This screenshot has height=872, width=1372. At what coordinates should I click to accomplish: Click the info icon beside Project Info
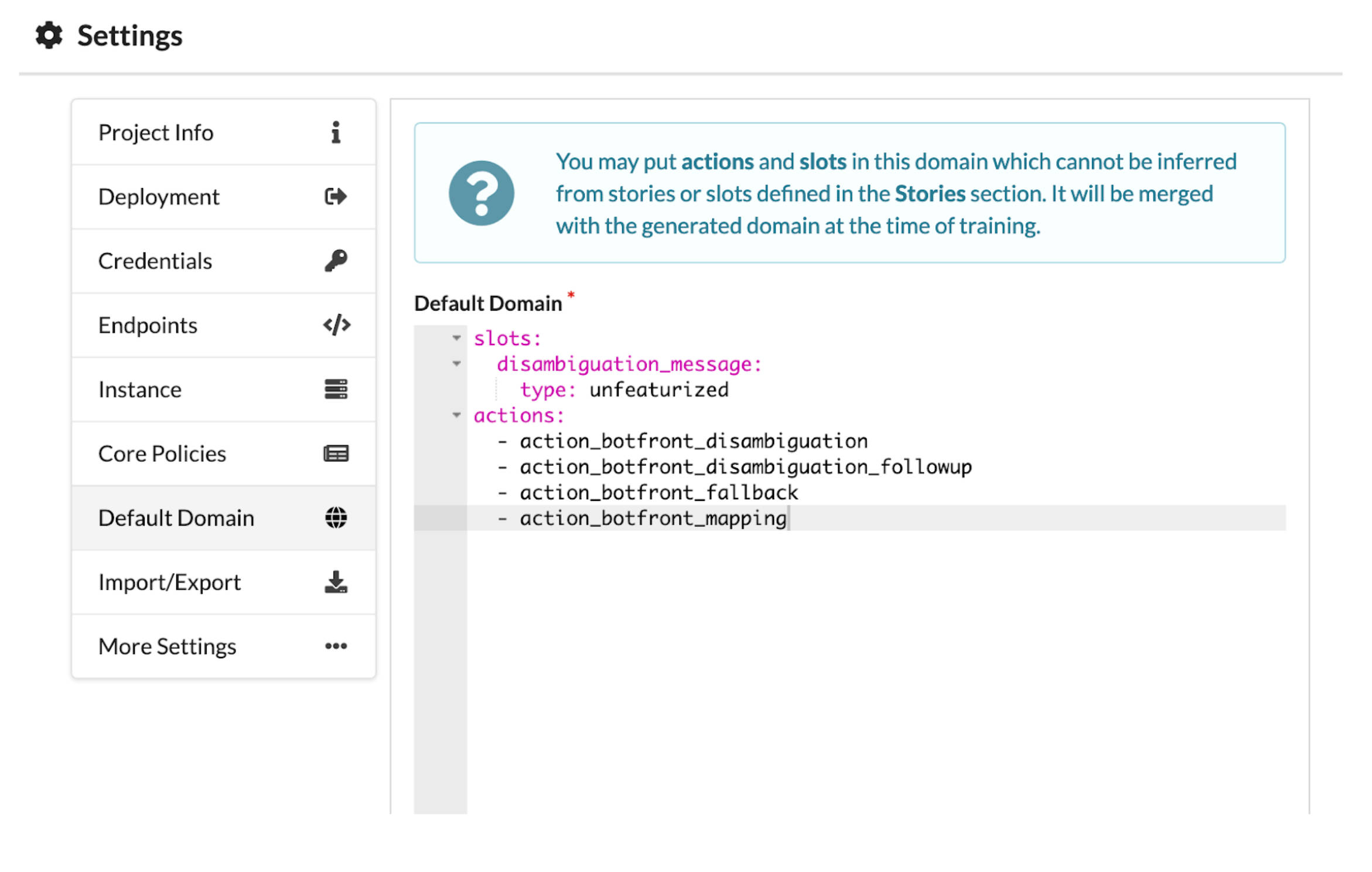point(336,132)
